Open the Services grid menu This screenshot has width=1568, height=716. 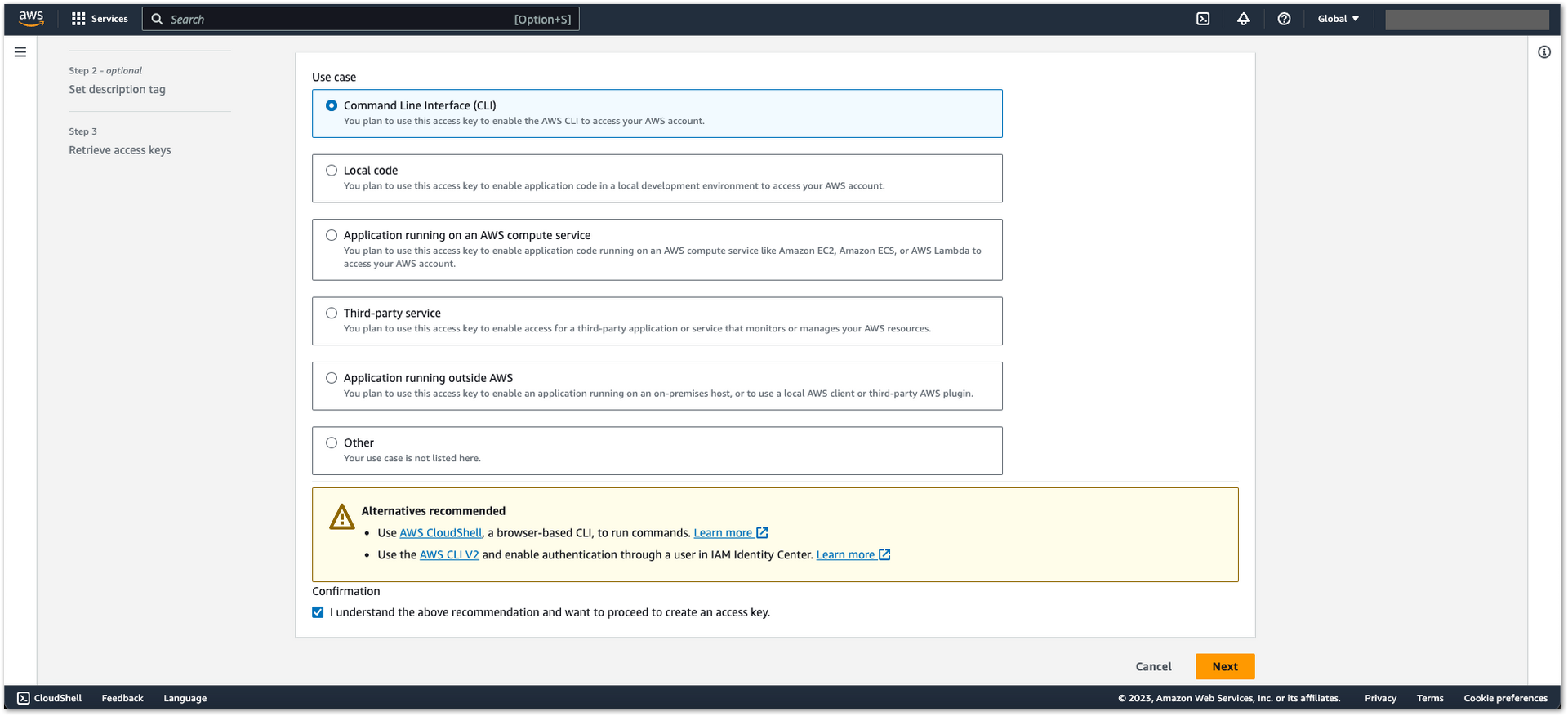coord(78,19)
